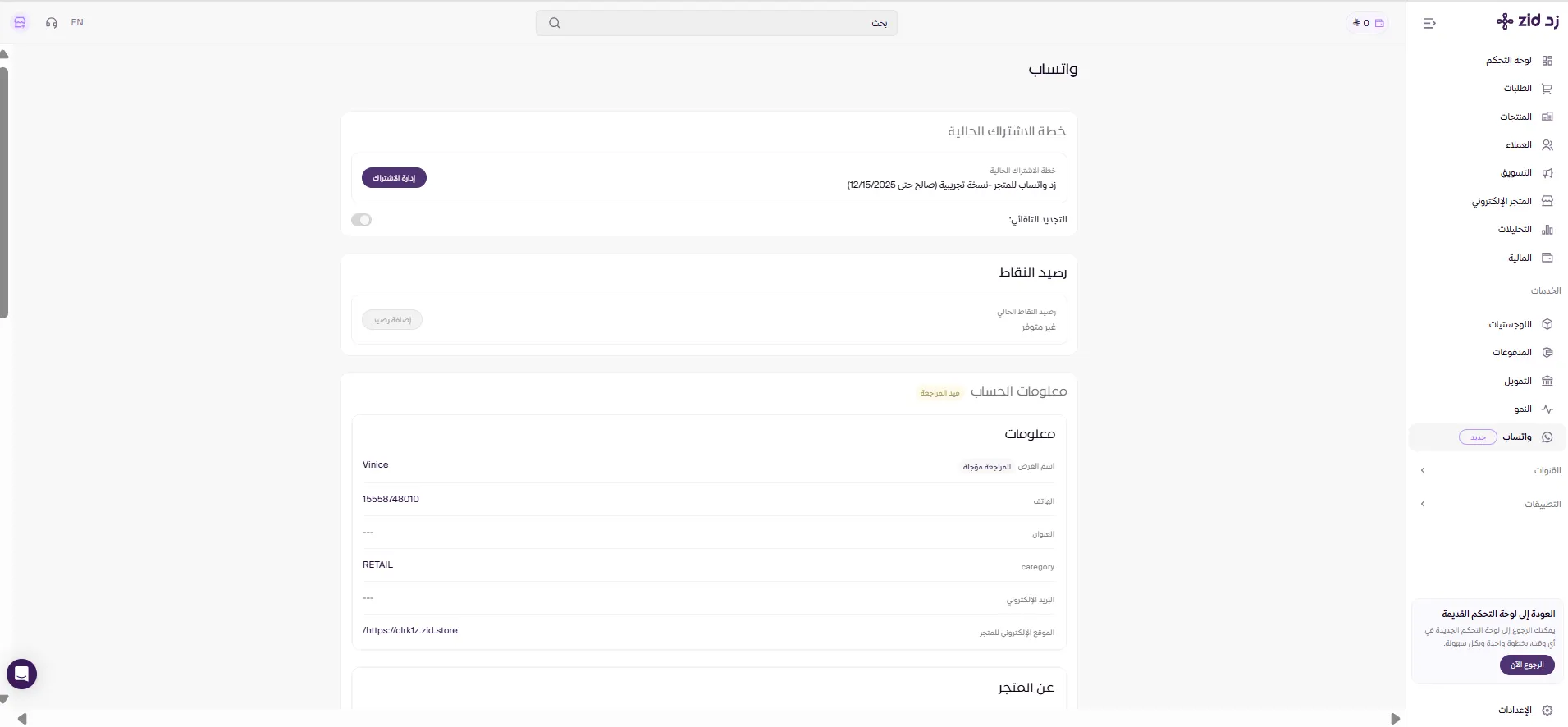The width and height of the screenshot is (1568, 727).
Task: Switch language to EN
Action: pyautogui.click(x=77, y=23)
